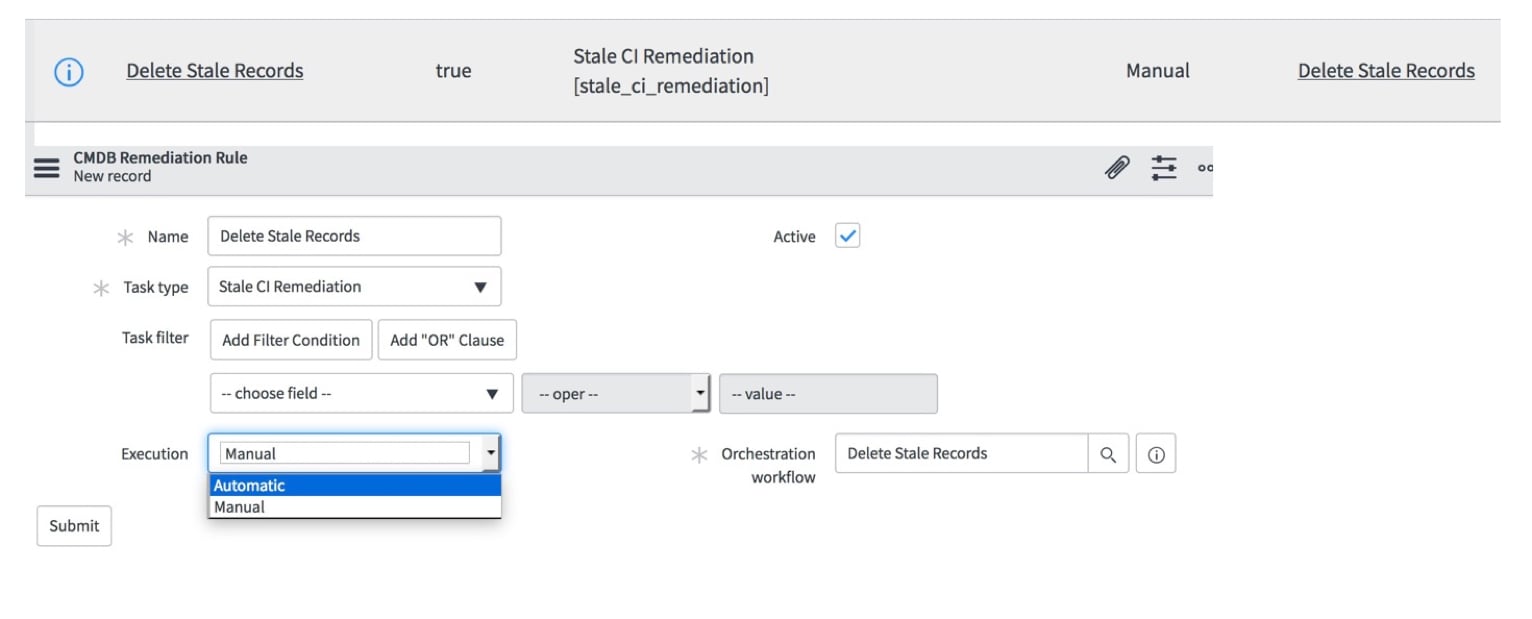Screen dimensions: 1532x619
Task: Open the hamburger context menu for CMDB Remediation Rule
Action: tap(45, 167)
